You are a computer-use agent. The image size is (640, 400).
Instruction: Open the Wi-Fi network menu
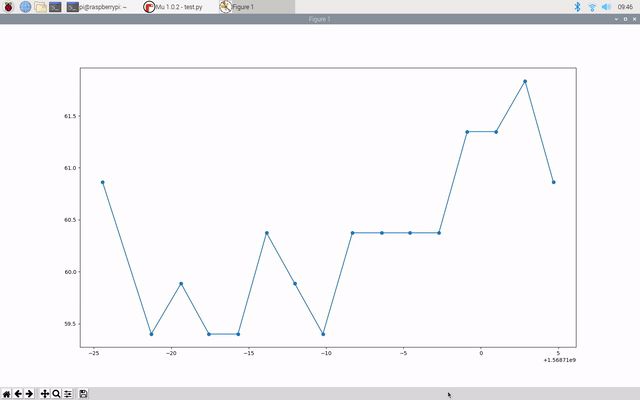591,7
